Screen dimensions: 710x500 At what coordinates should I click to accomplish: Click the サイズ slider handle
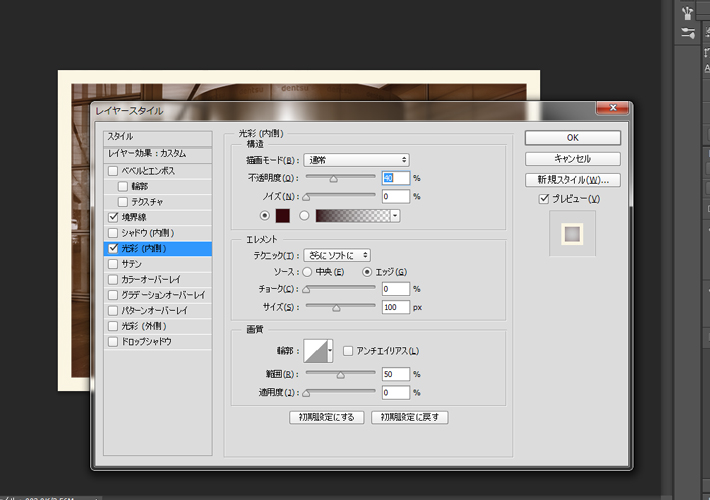coord(336,308)
